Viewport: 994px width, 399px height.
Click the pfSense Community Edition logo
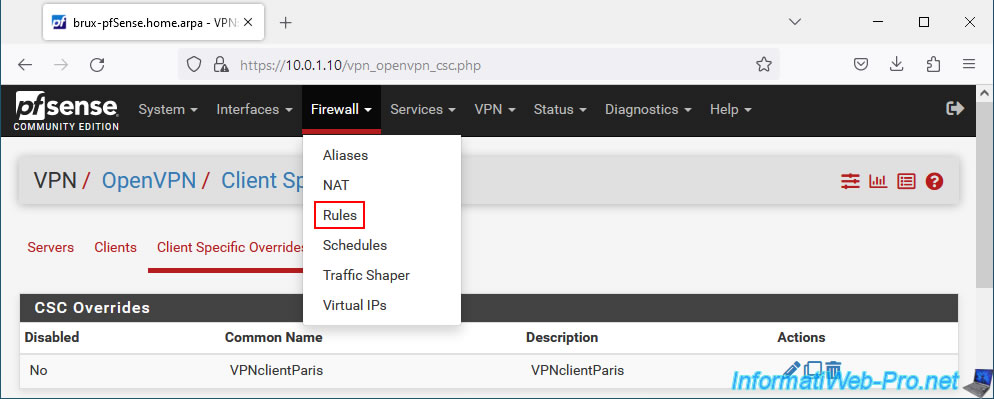pos(67,111)
